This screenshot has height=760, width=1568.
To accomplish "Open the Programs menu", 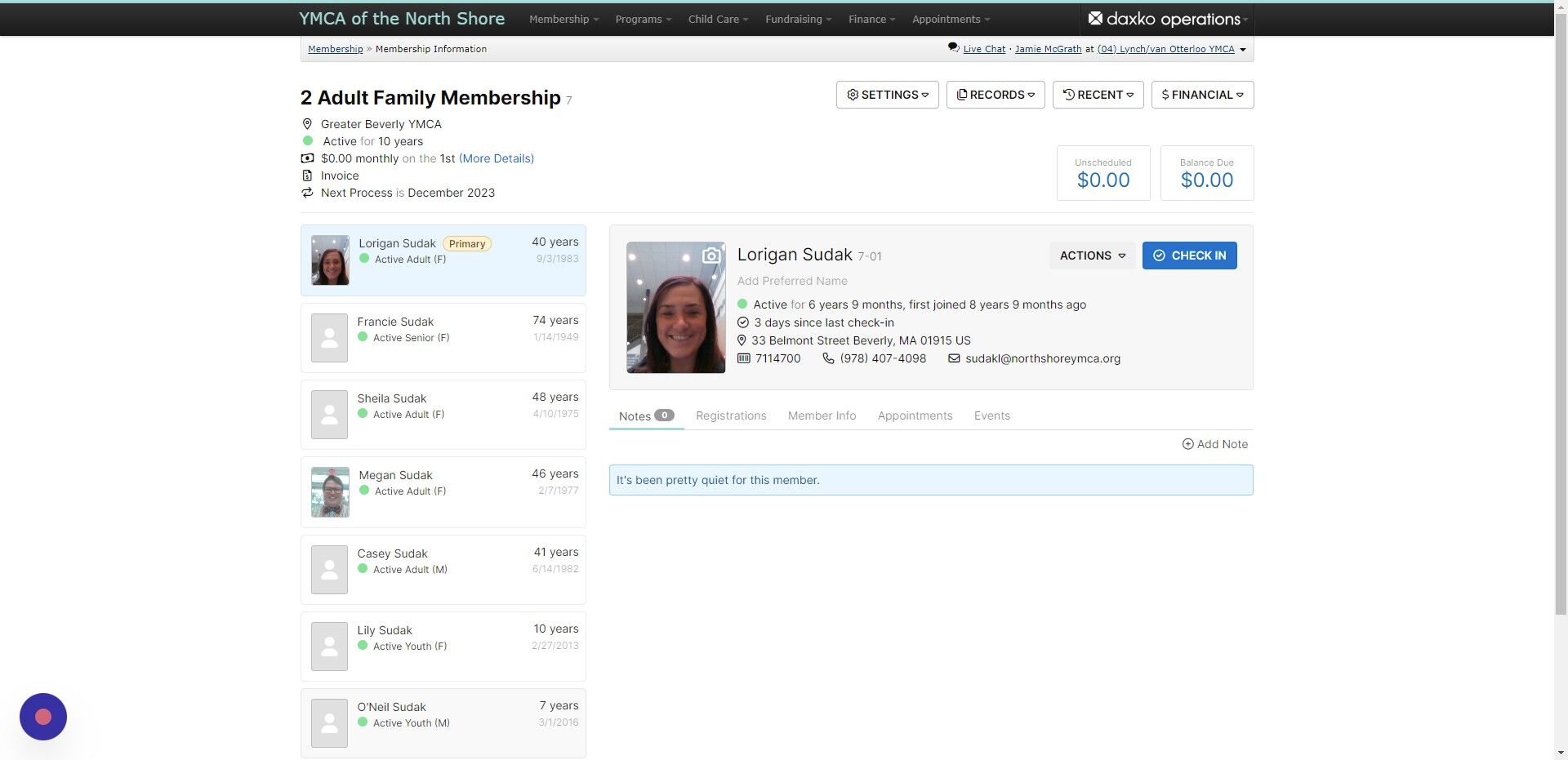I will tap(644, 19).
